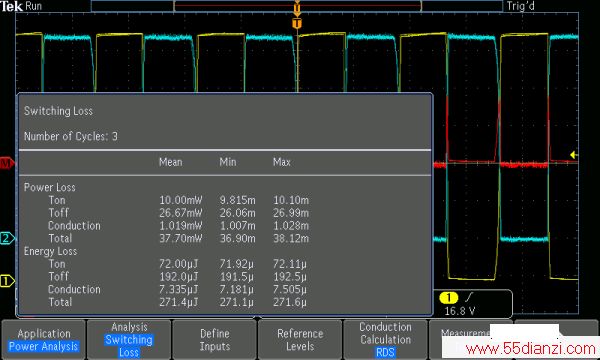Screen dimensions: 600x360
Task: Click the orange trigger position T marker
Action: (297, 24)
